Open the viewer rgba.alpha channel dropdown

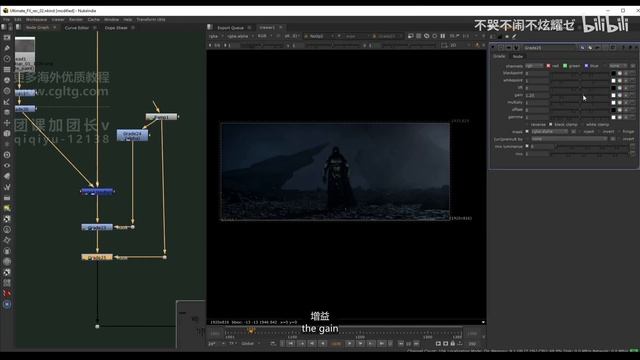(x=240, y=36)
